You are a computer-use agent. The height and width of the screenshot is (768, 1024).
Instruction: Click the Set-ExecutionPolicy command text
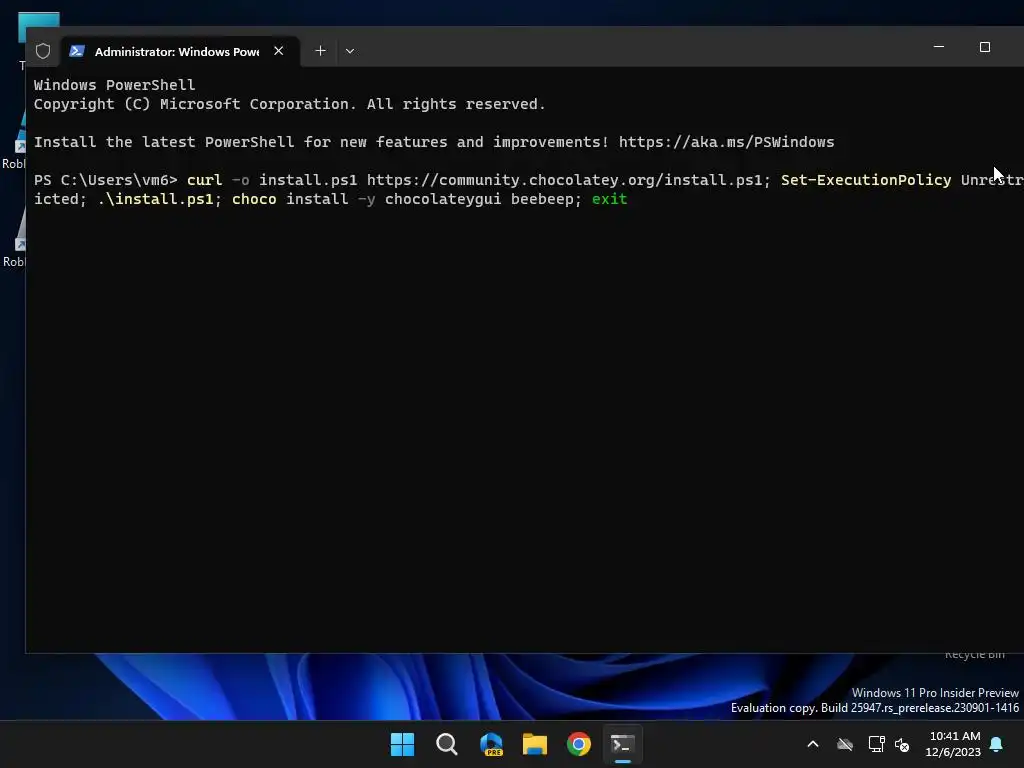pyautogui.click(x=866, y=180)
